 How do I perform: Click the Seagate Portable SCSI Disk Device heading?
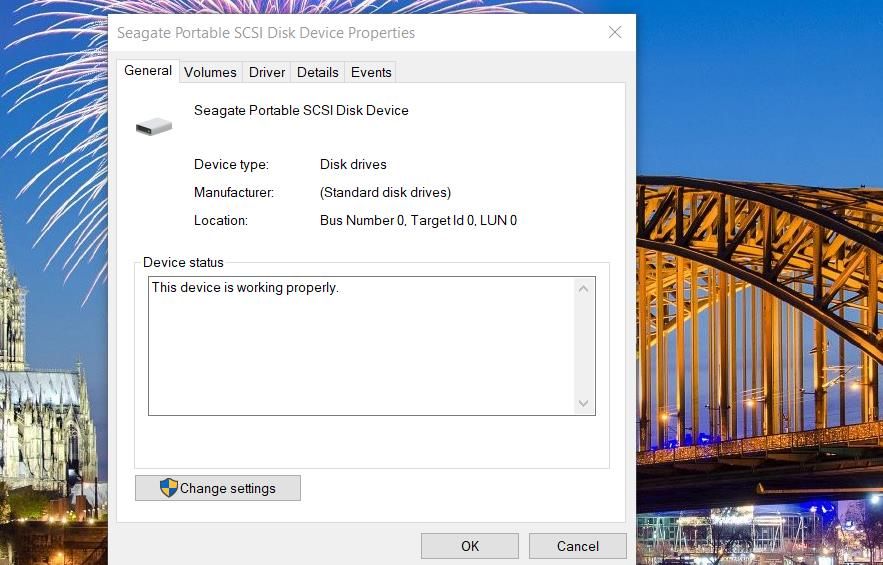point(301,111)
